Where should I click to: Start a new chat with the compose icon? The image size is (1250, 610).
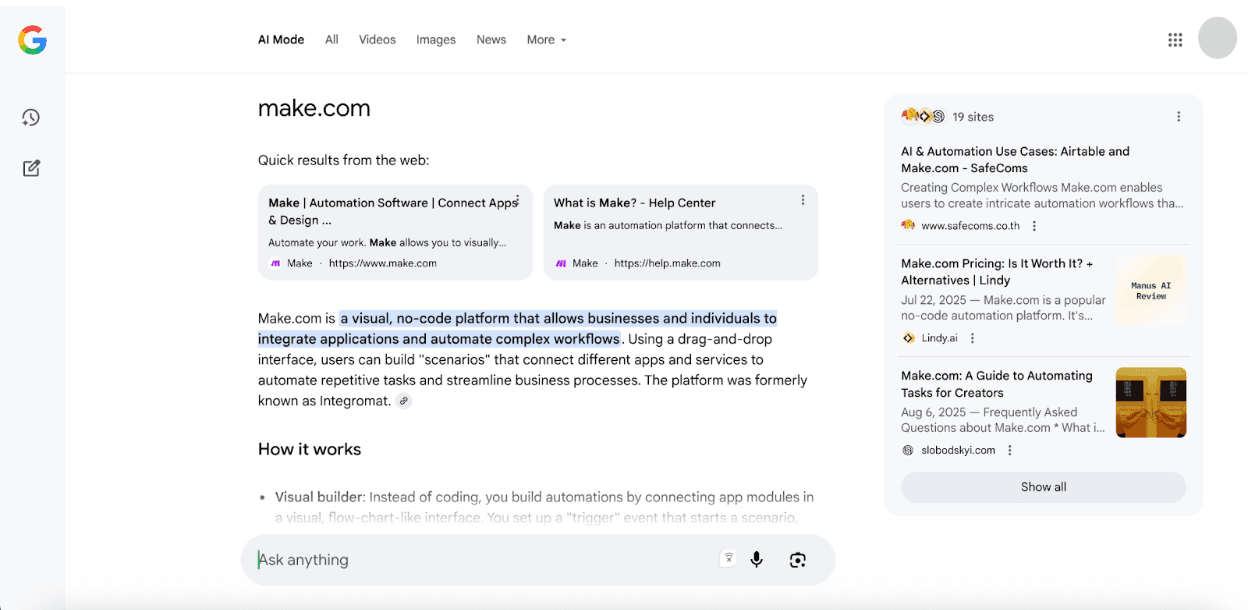(x=30, y=168)
